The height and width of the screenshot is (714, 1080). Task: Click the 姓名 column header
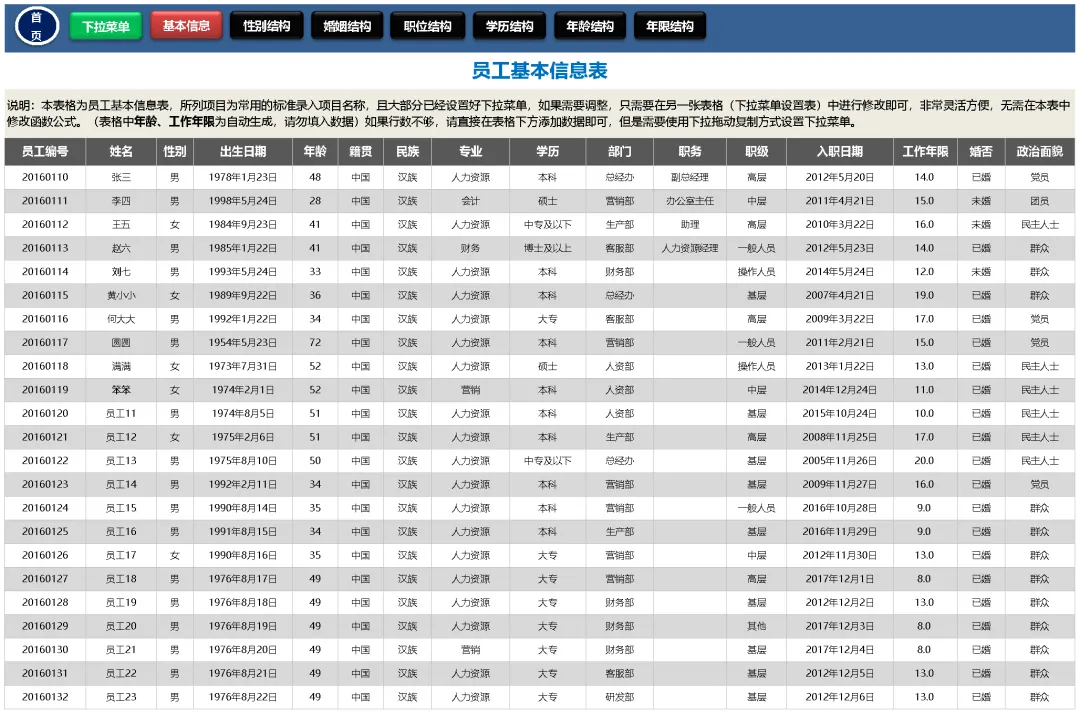click(x=121, y=151)
